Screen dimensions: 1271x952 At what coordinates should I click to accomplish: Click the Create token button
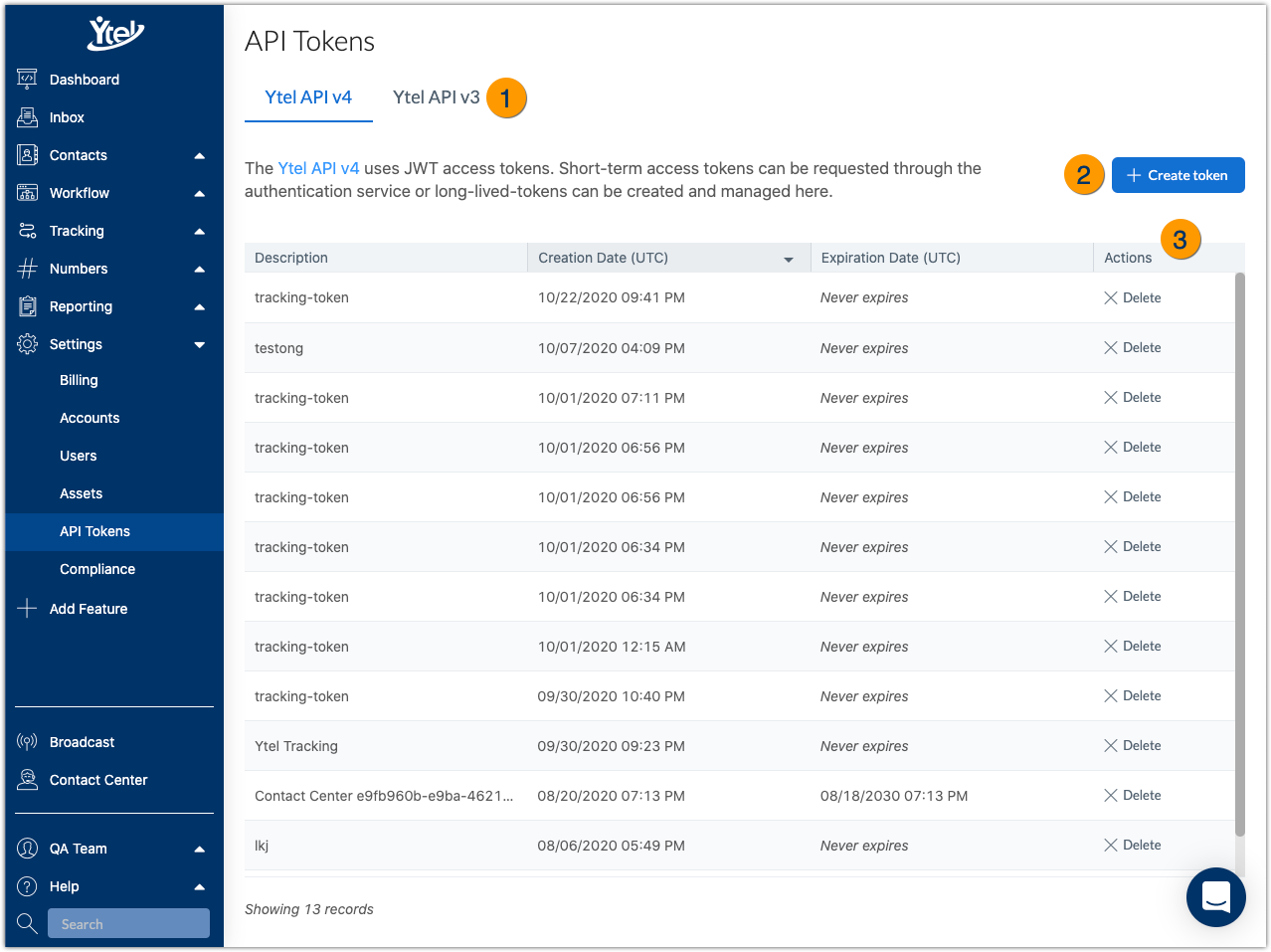(x=1178, y=175)
